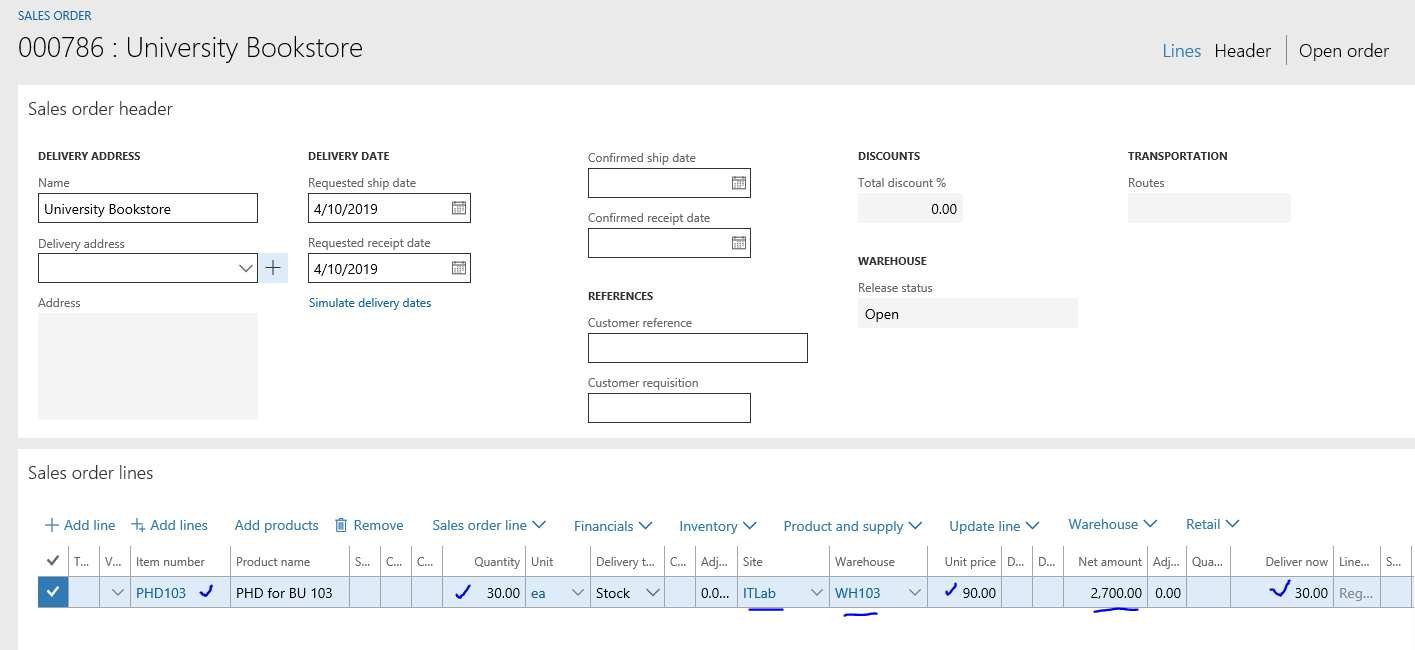This screenshot has height=650, width=1415.
Task: Click the Address display box
Action: [x=148, y=366]
